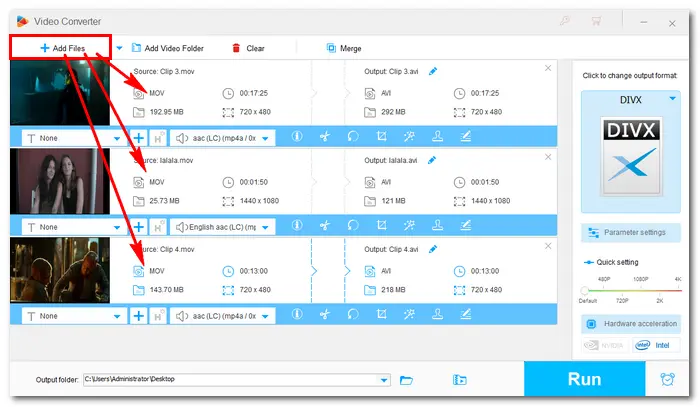This screenshot has width=700, height=407.
Task: Click the Add Files button
Action: [61, 48]
